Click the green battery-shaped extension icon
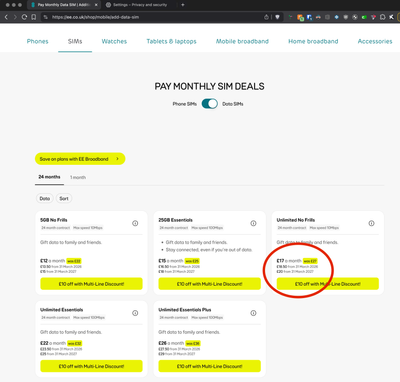Screen dimensions: 400x382 pos(364,17)
